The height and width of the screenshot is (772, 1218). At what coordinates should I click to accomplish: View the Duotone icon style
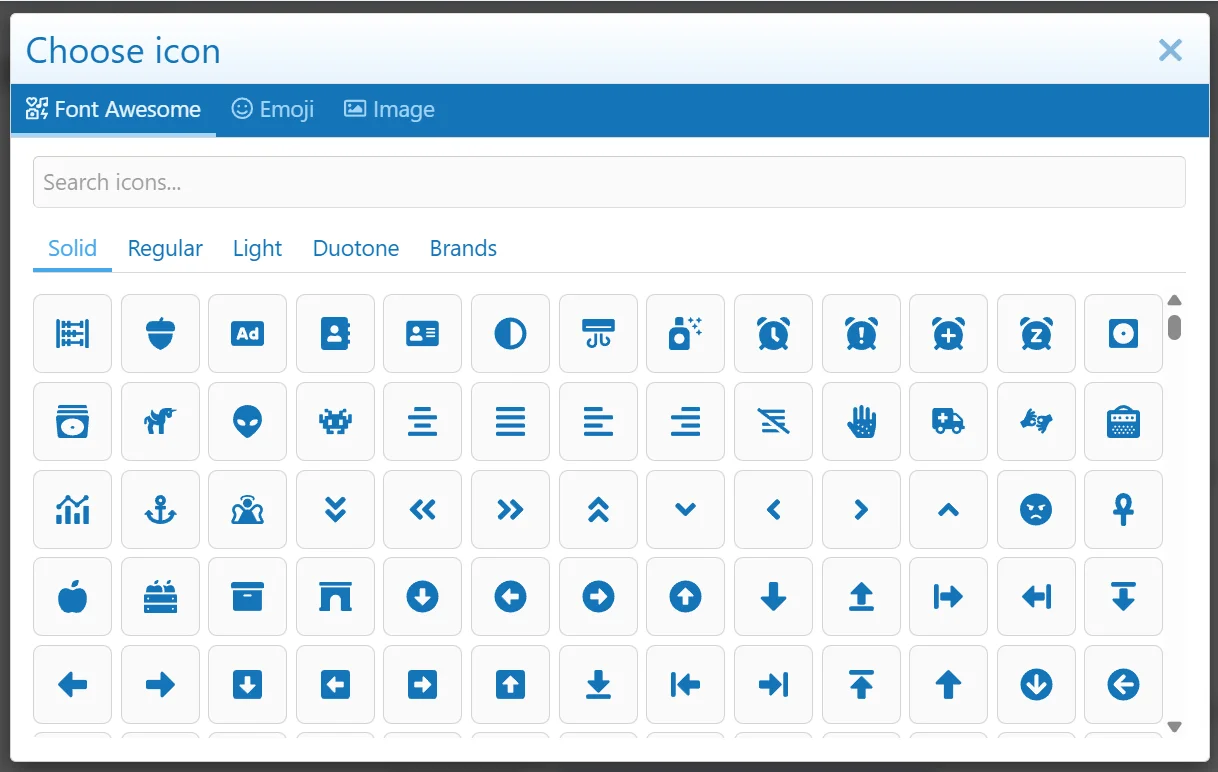(356, 249)
